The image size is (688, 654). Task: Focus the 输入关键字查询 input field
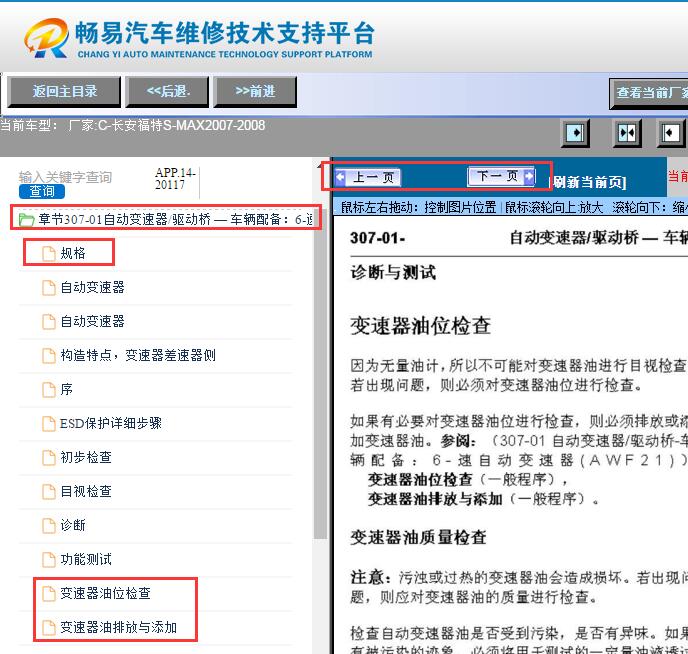pos(65,177)
